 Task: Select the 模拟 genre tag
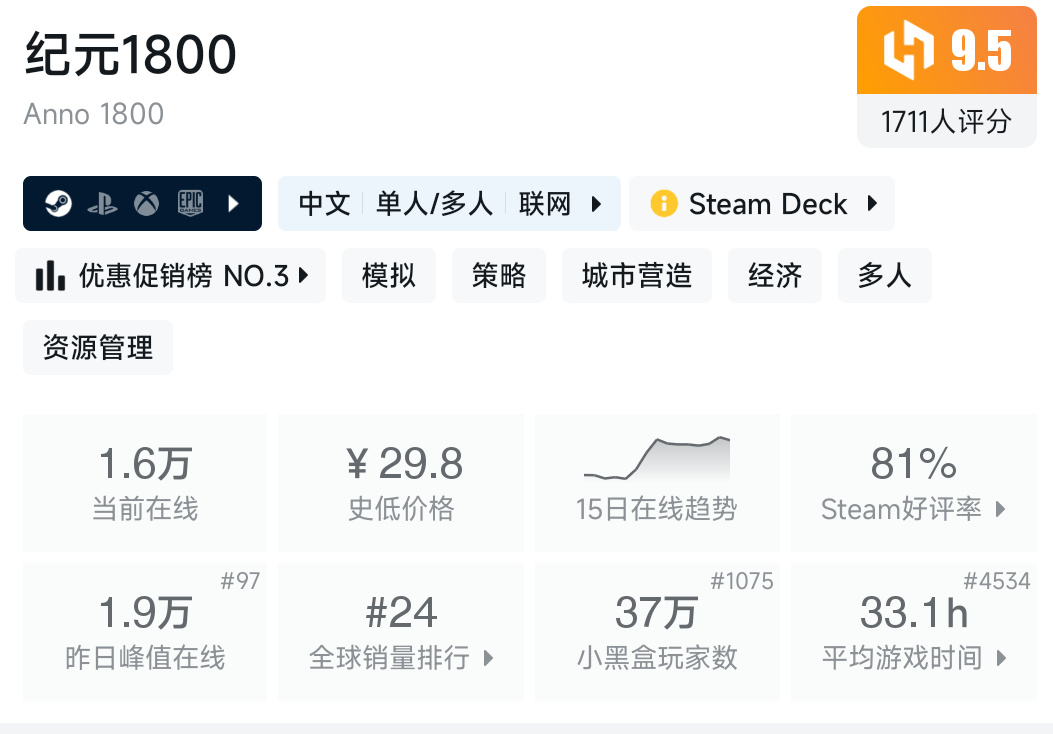pyautogui.click(x=388, y=275)
